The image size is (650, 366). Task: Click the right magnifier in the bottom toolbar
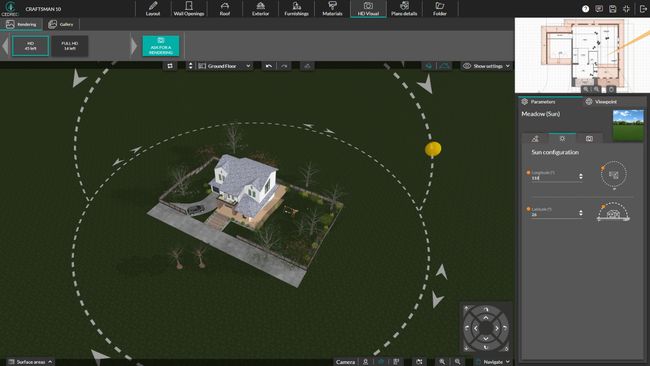point(457,362)
